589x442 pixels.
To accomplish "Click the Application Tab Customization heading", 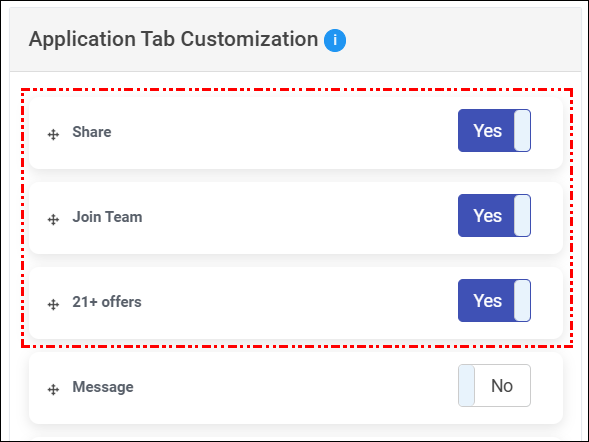I will point(174,39).
